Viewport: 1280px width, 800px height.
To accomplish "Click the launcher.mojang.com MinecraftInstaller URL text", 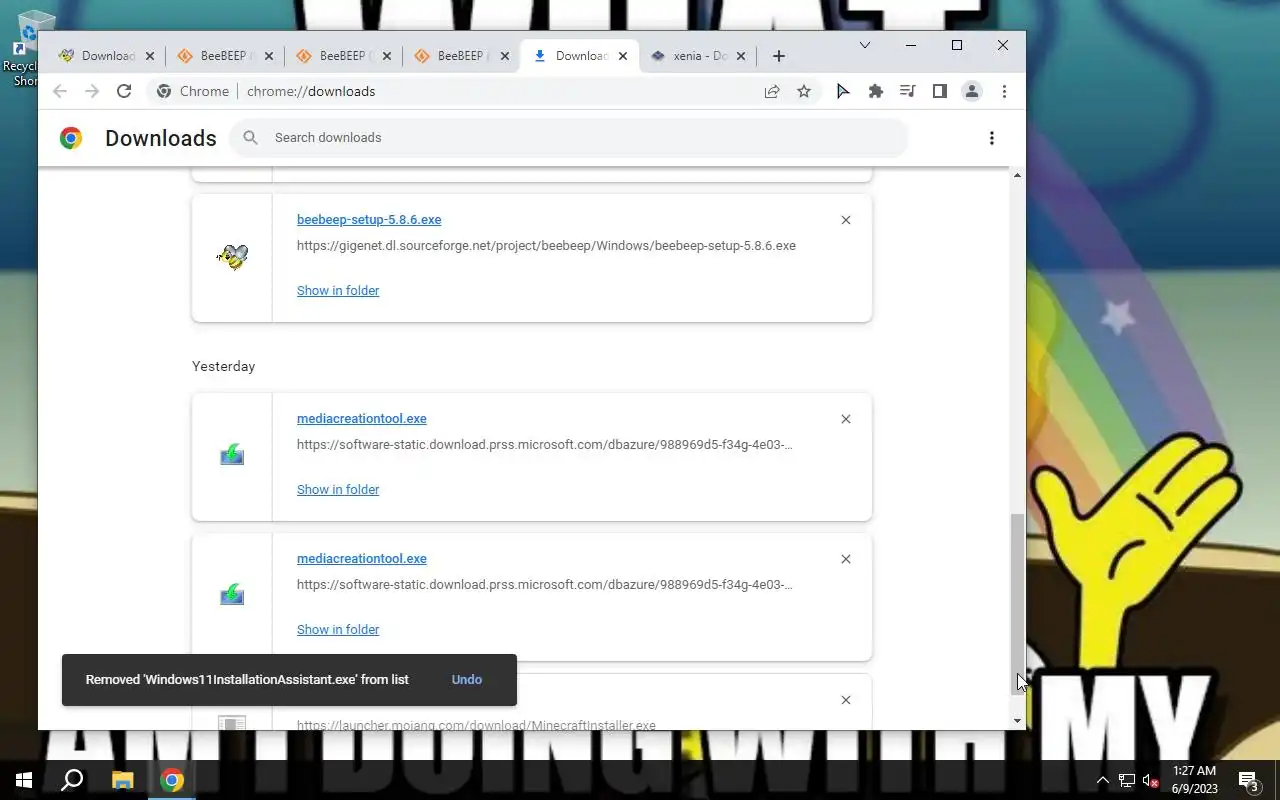I will click(x=476, y=725).
